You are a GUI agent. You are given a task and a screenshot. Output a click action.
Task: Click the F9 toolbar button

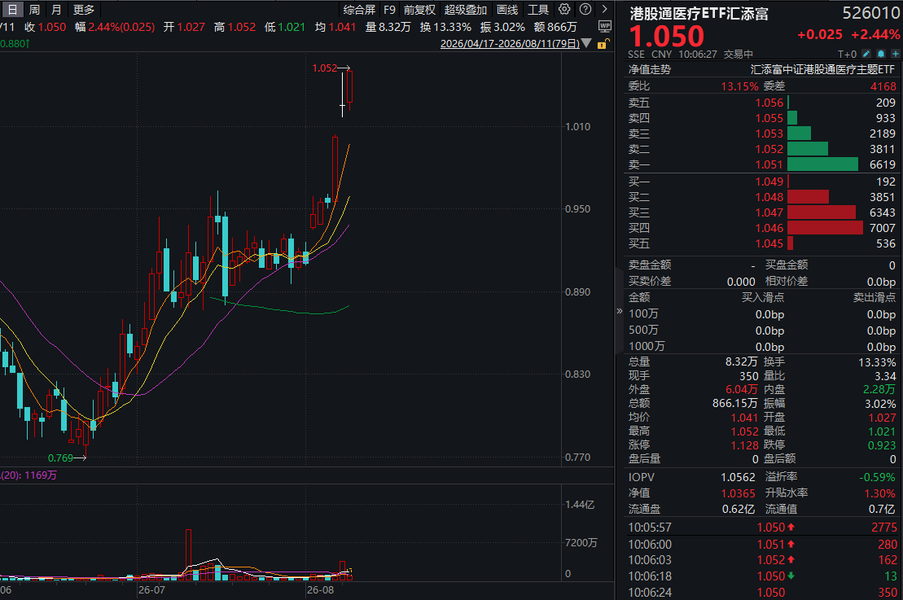click(x=389, y=10)
